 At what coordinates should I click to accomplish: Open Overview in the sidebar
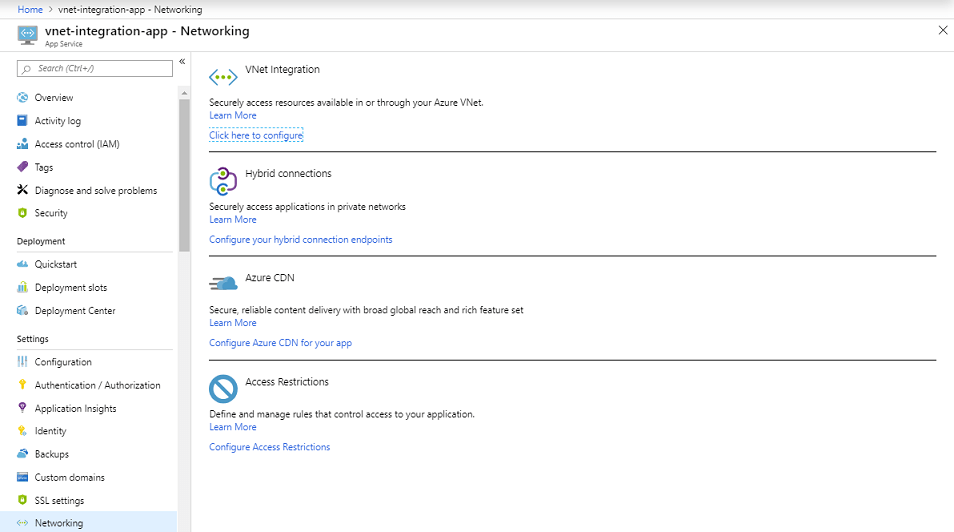tap(54, 97)
